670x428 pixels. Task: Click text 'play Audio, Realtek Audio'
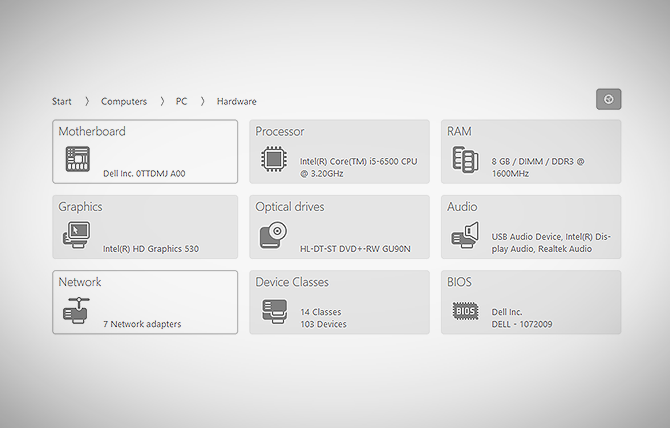click(542, 249)
